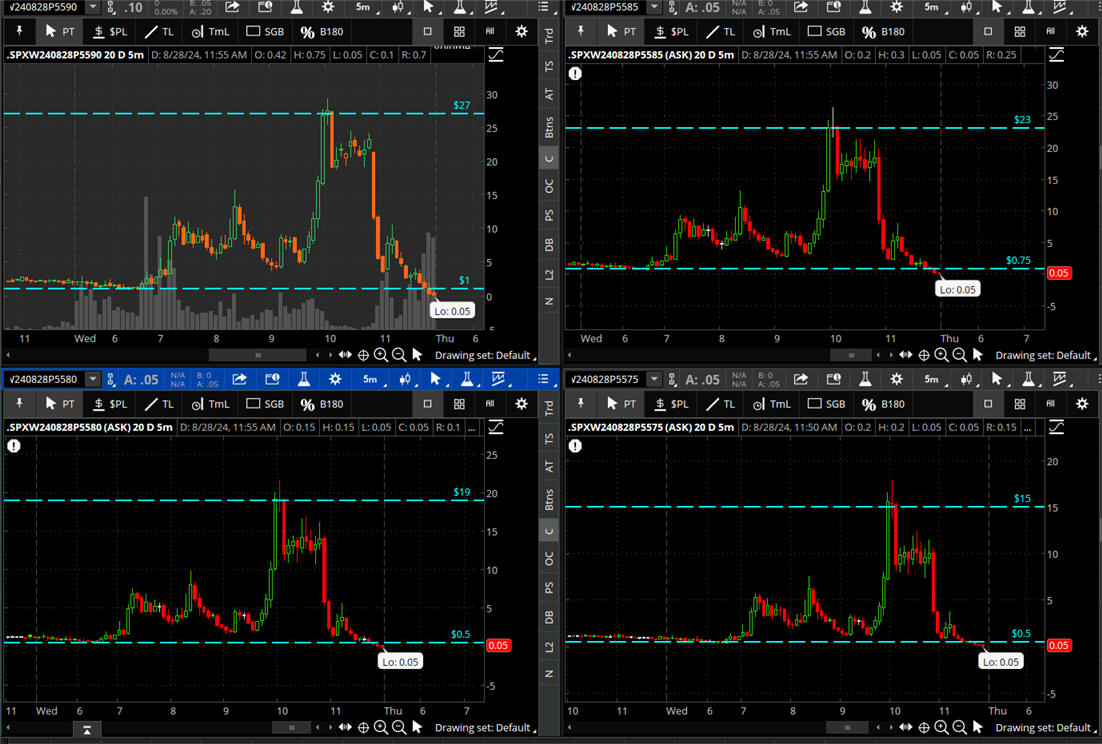This screenshot has width=1102, height=744.
Task: Click the crosshair pan icon under the 5580 chart
Action: pyautogui.click(x=363, y=727)
